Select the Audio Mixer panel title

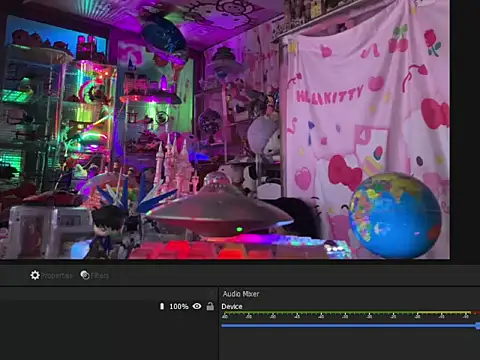241,294
